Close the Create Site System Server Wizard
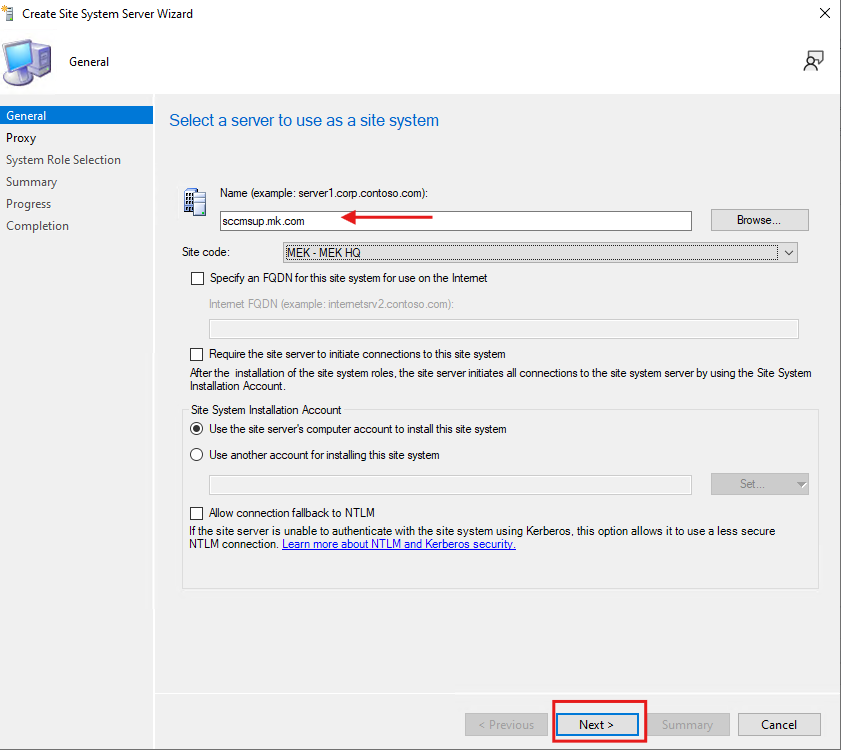 coord(824,14)
